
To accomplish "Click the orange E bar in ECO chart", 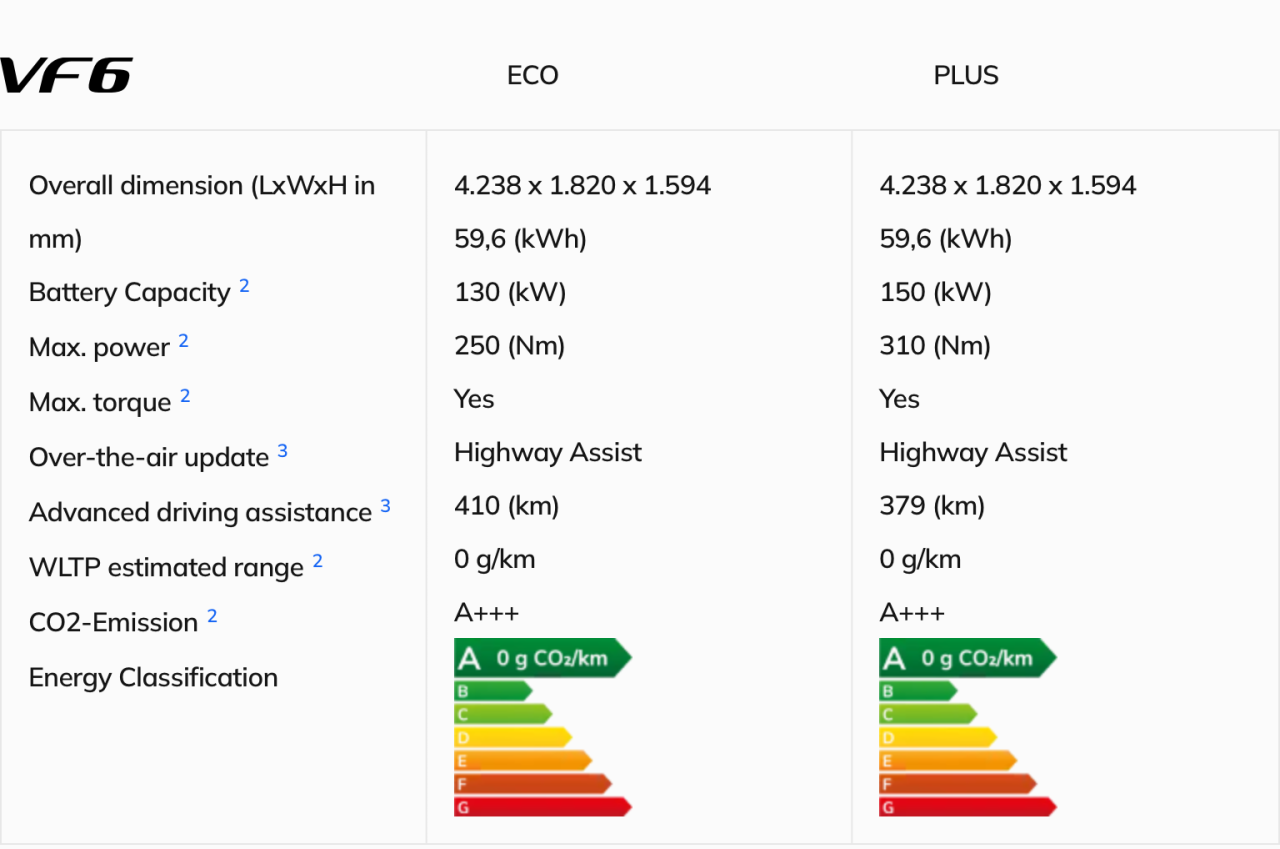I will click(523, 761).
